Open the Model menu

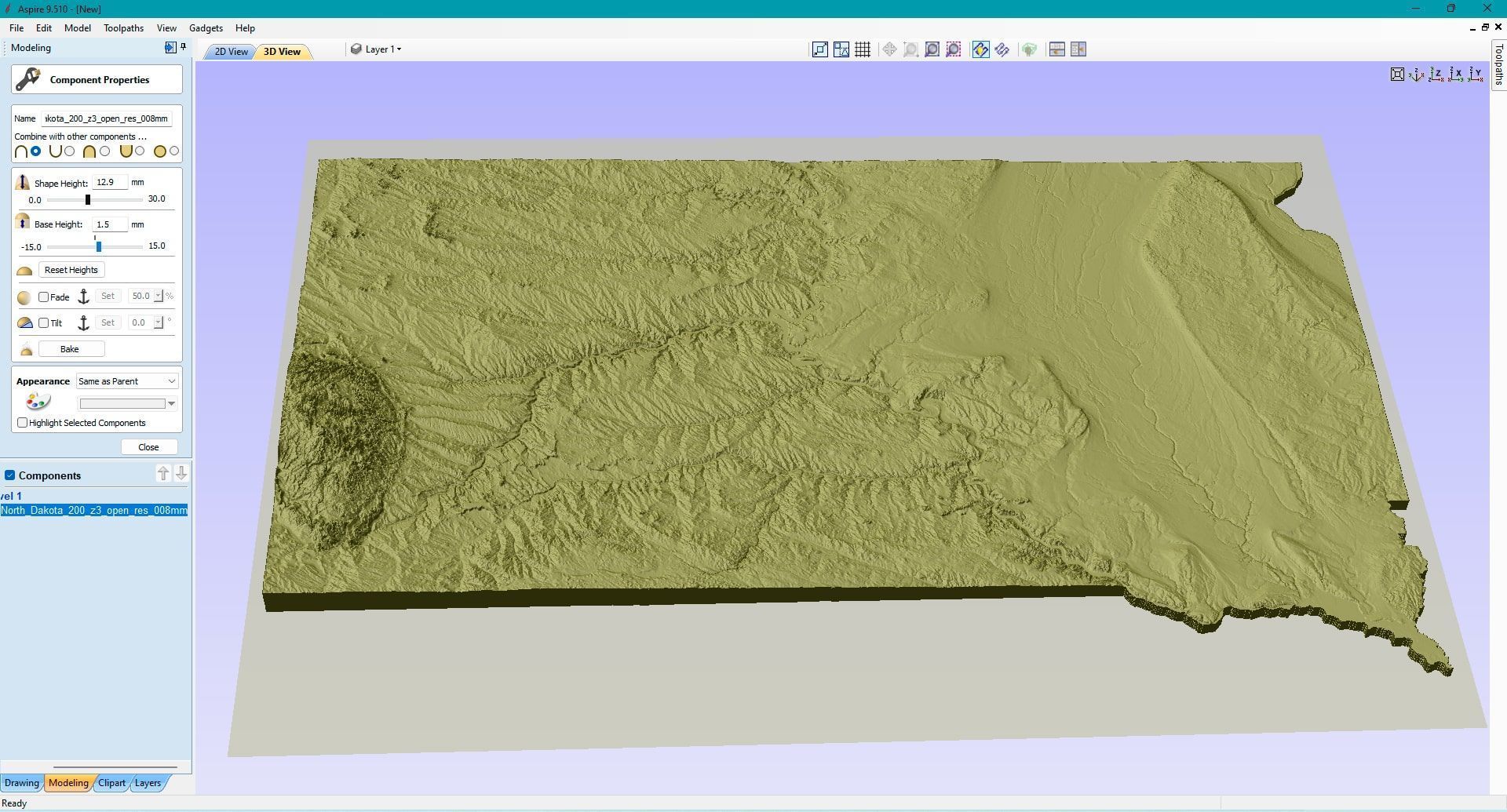[x=78, y=27]
